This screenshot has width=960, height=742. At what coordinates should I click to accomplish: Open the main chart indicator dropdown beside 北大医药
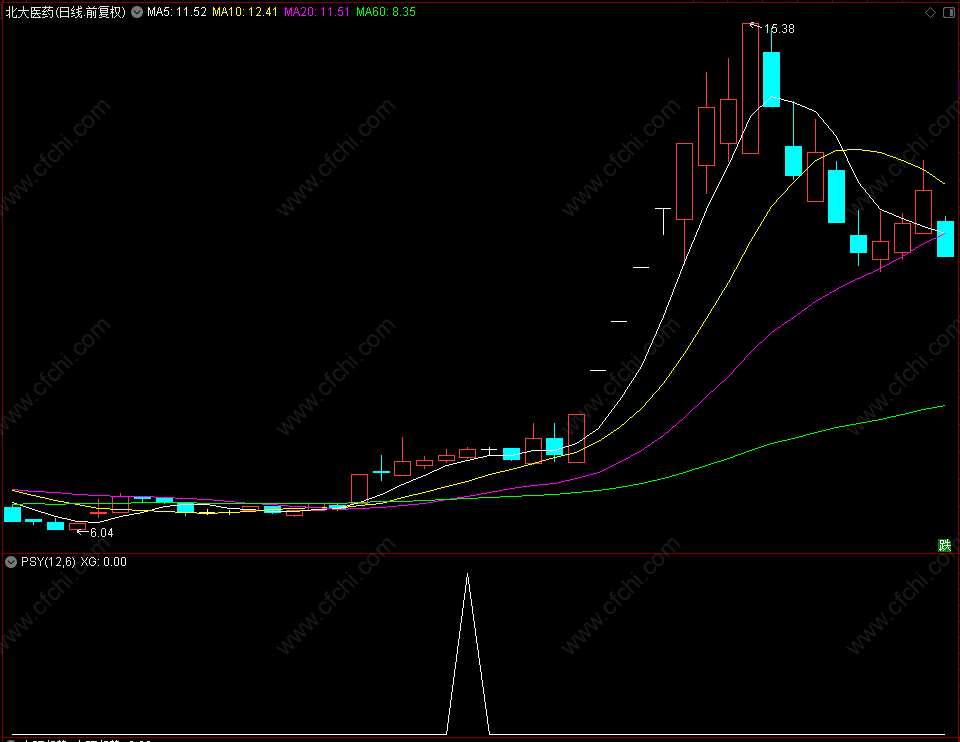pos(137,12)
